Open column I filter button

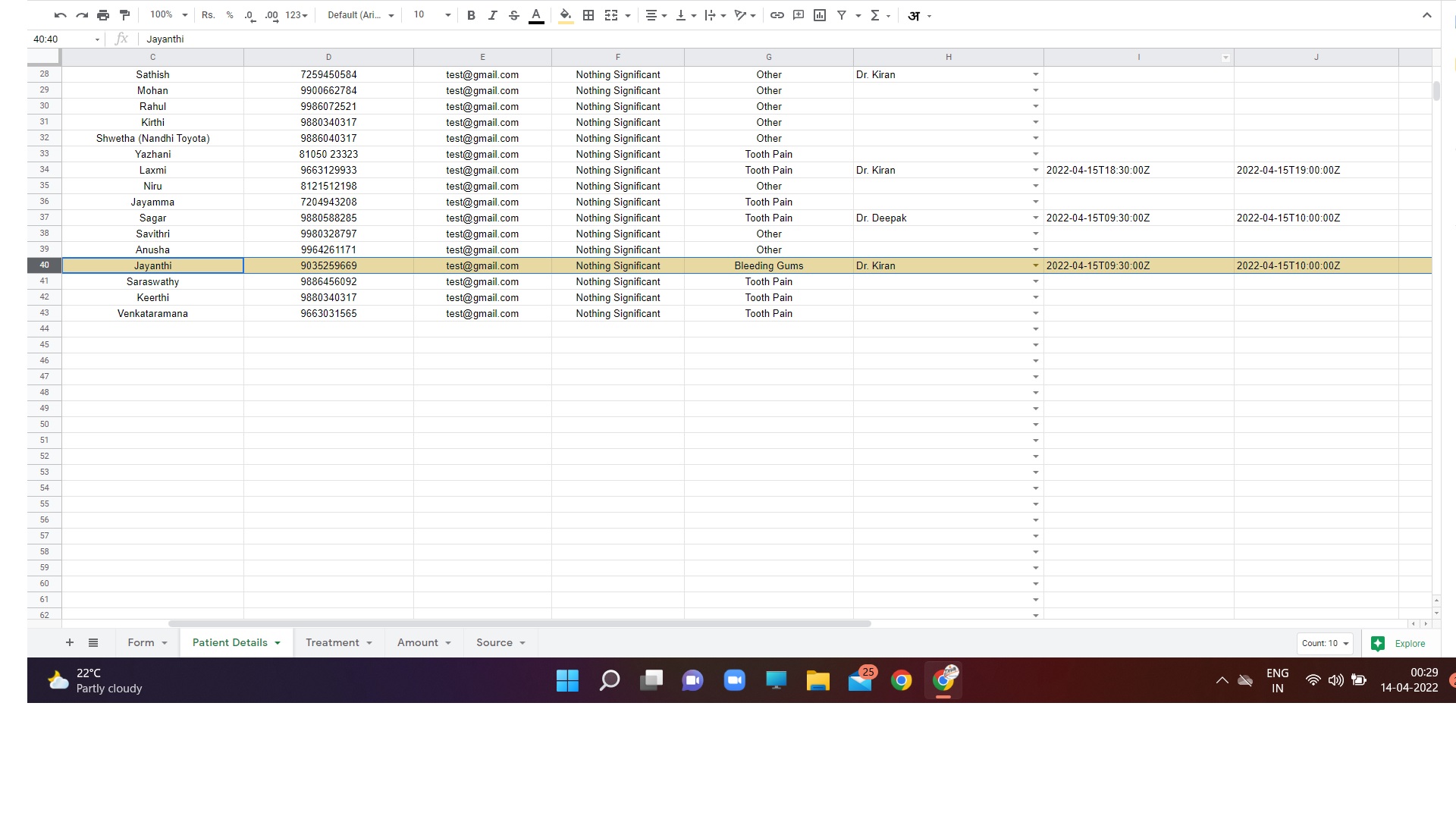click(1225, 58)
